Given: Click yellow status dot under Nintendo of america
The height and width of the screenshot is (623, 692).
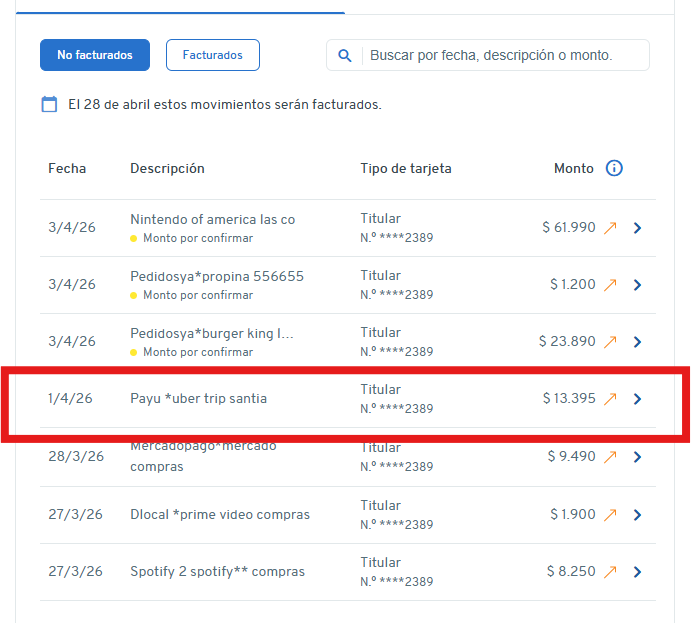Looking at the screenshot, I should tap(133, 239).
